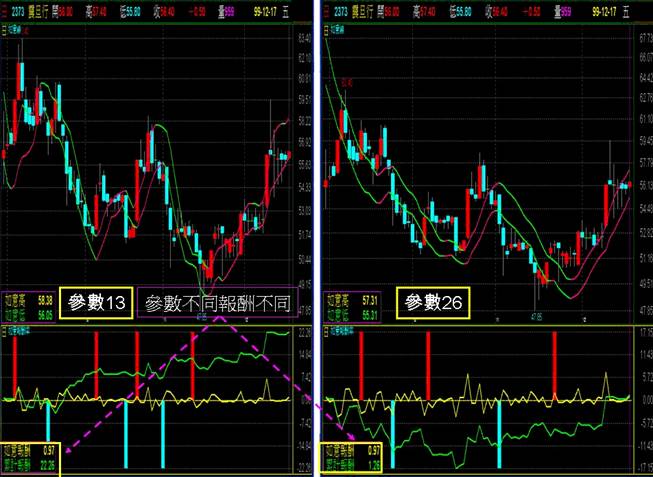Click the 日 icon on left indicator subchart
This screenshot has height=477, width=653.
point(5,331)
